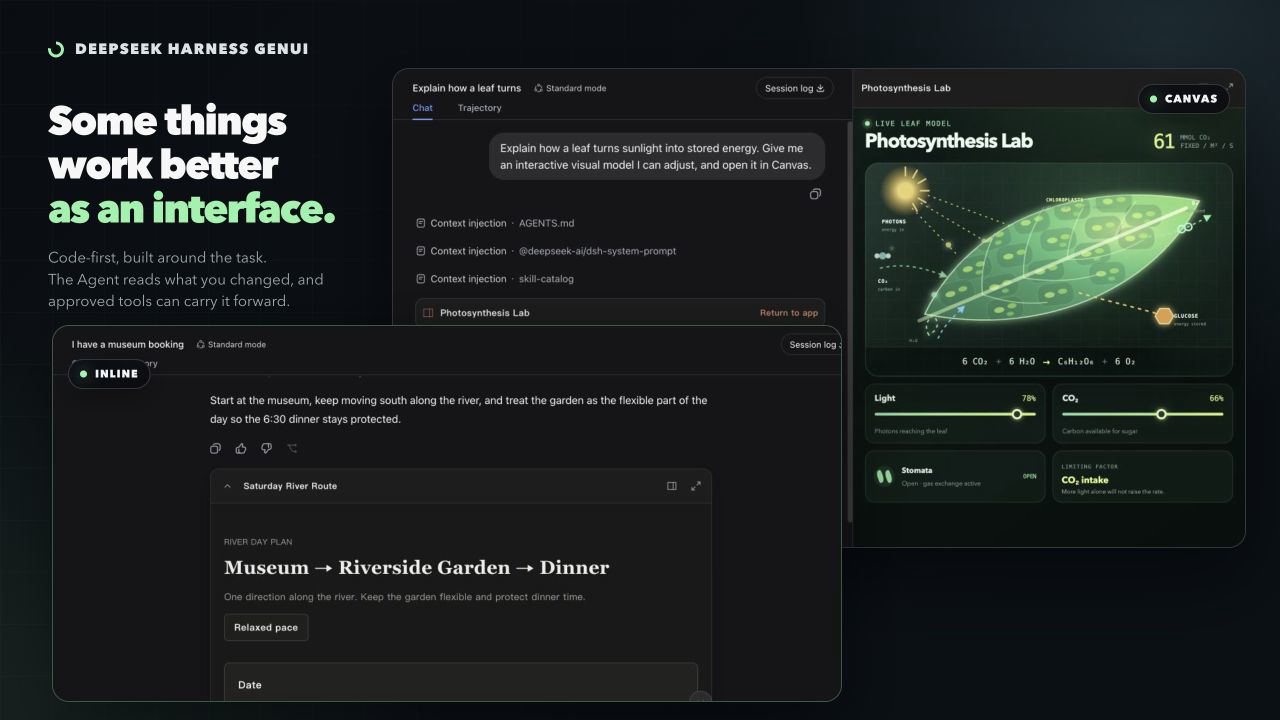Click the 'I have a museum booking' title
The image size is (1280, 720).
pyautogui.click(x=128, y=344)
